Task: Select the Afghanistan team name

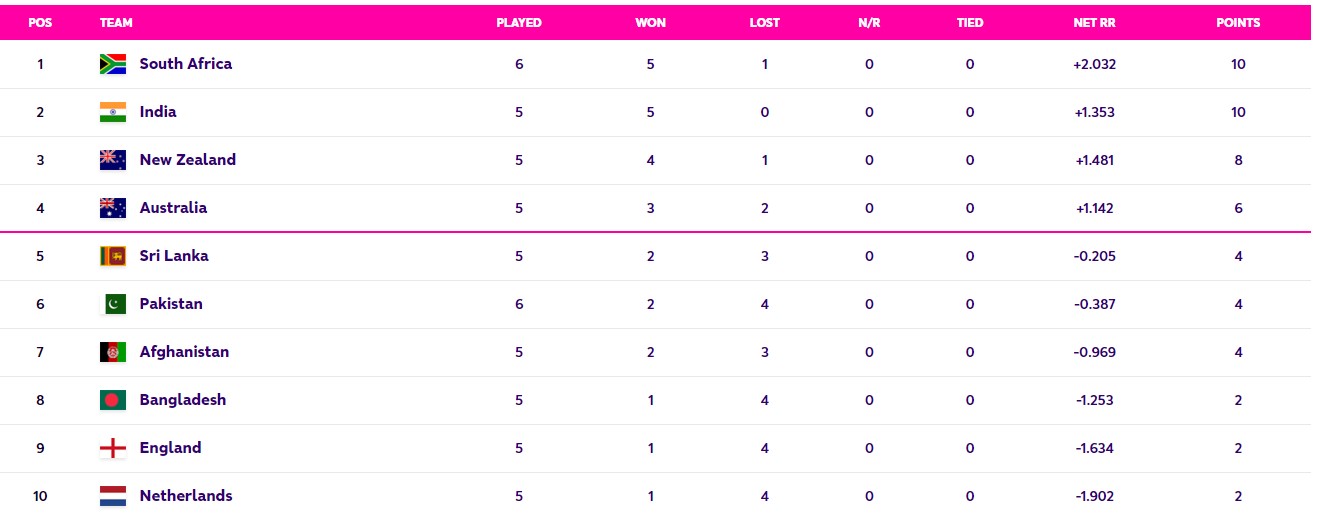Action: [184, 352]
